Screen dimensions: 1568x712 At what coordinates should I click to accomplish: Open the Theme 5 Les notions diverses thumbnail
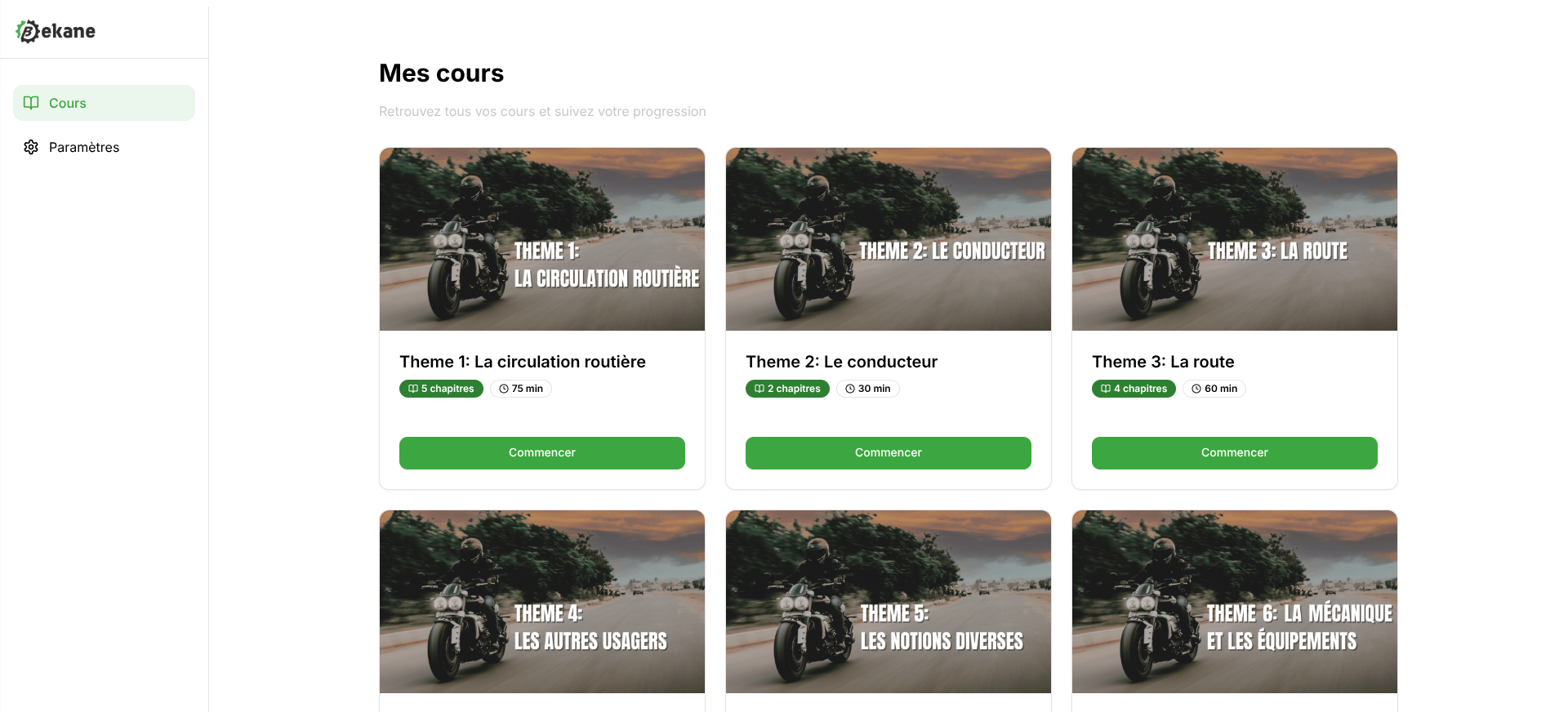pyautogui.click(x=889, y=602)
